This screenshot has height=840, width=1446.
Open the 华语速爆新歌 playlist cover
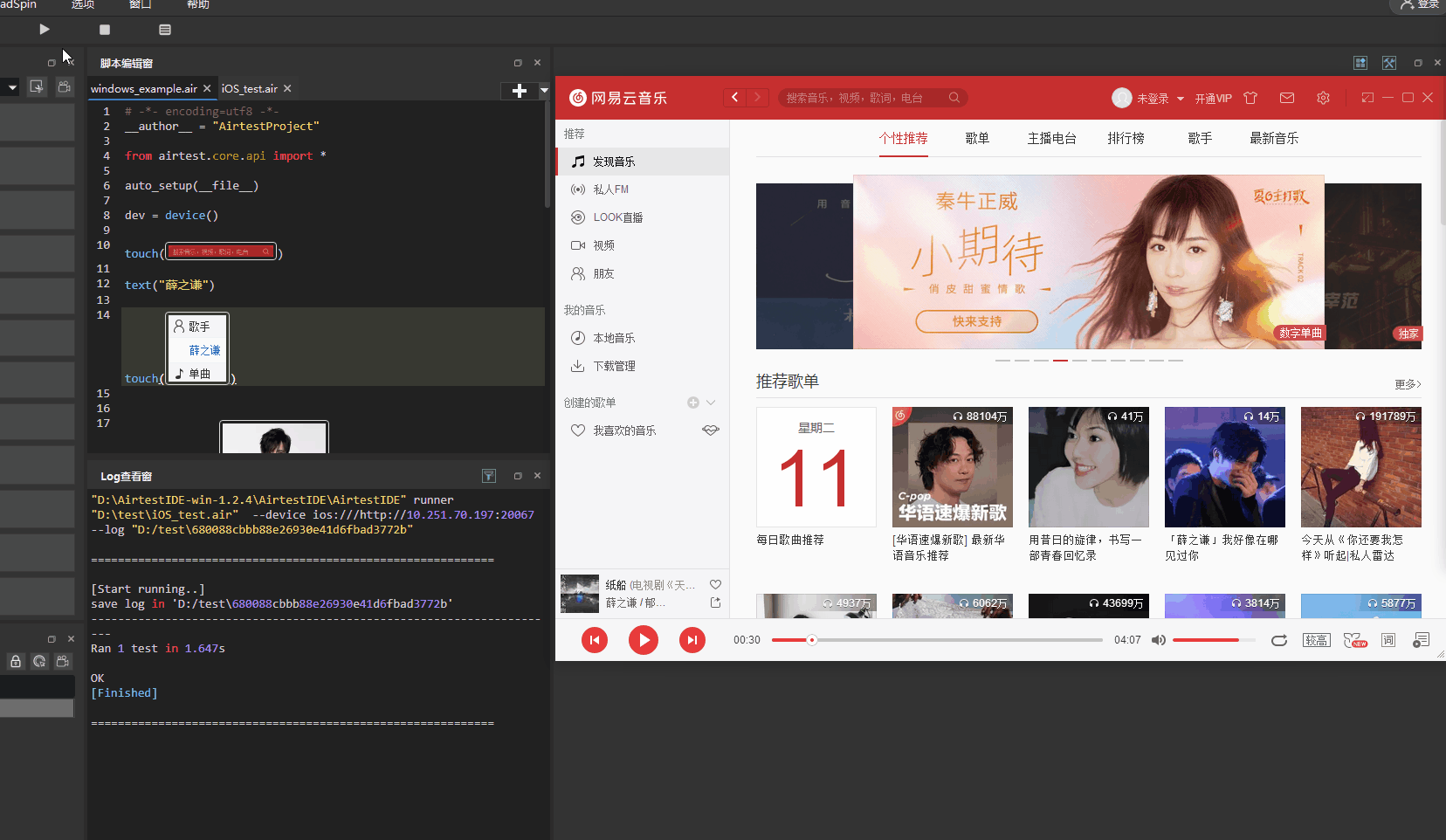(x=953, y=467)
